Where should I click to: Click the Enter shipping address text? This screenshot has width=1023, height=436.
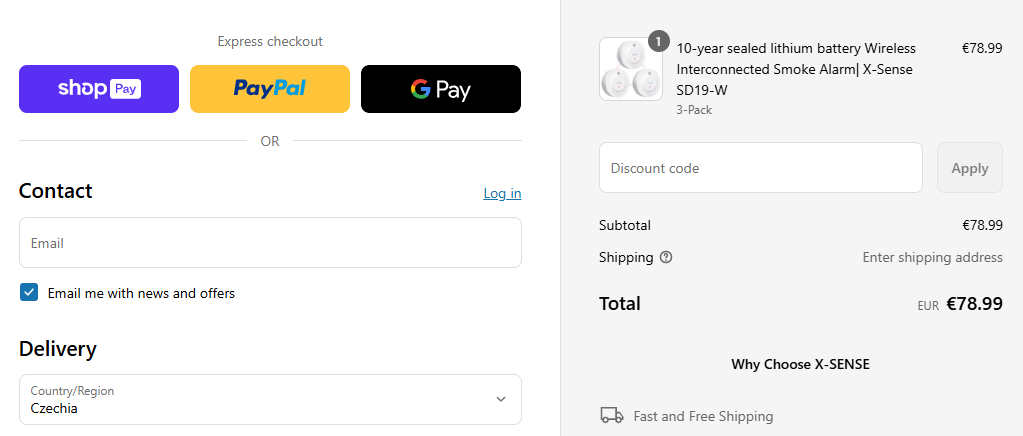tap(932, 257)
